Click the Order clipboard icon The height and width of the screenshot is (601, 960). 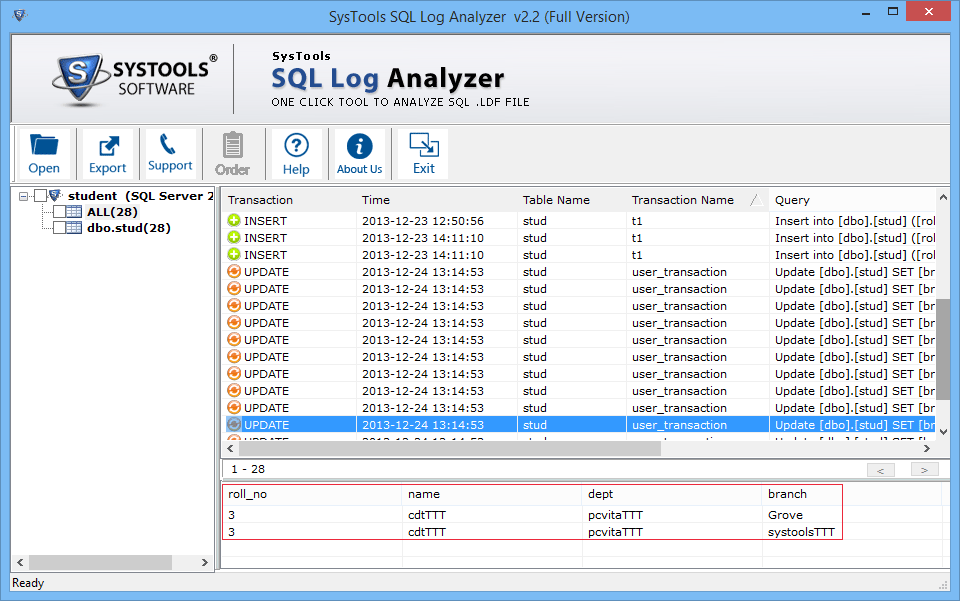pyautogui.click(x=233, y=154)
